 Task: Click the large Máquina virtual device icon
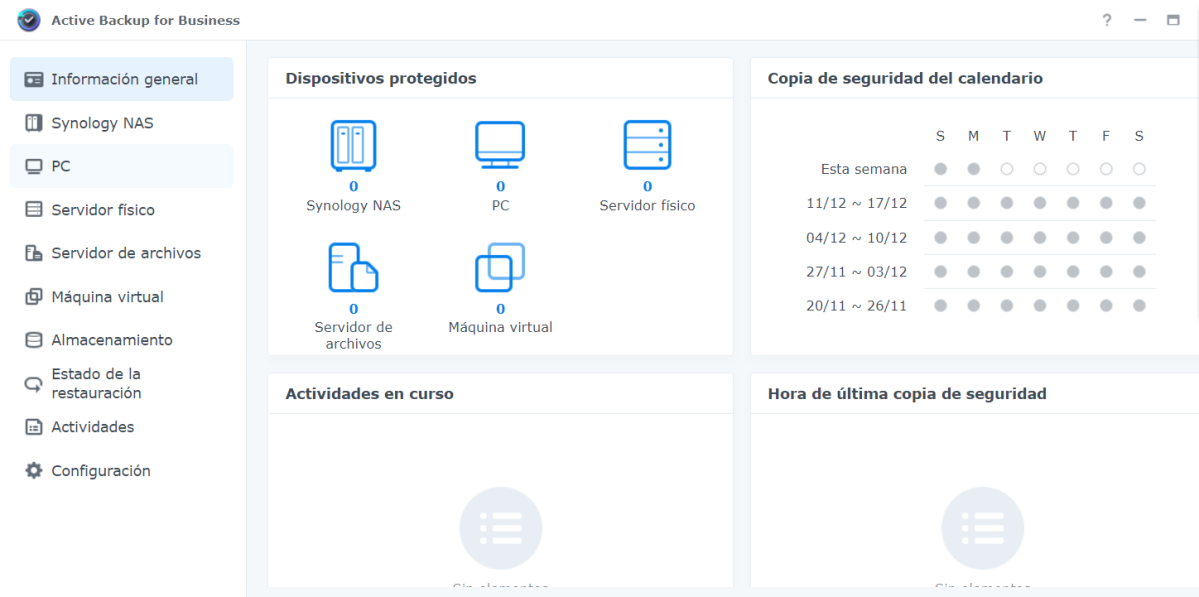[500, 268]
